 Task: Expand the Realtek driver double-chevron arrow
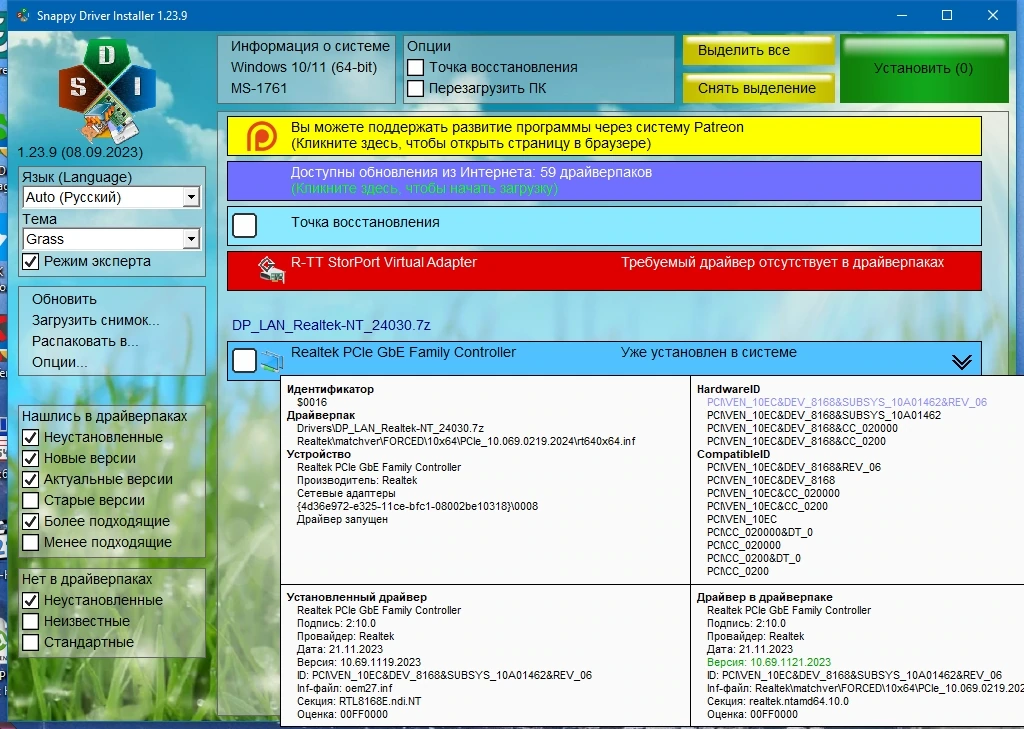tap(961, 362)
